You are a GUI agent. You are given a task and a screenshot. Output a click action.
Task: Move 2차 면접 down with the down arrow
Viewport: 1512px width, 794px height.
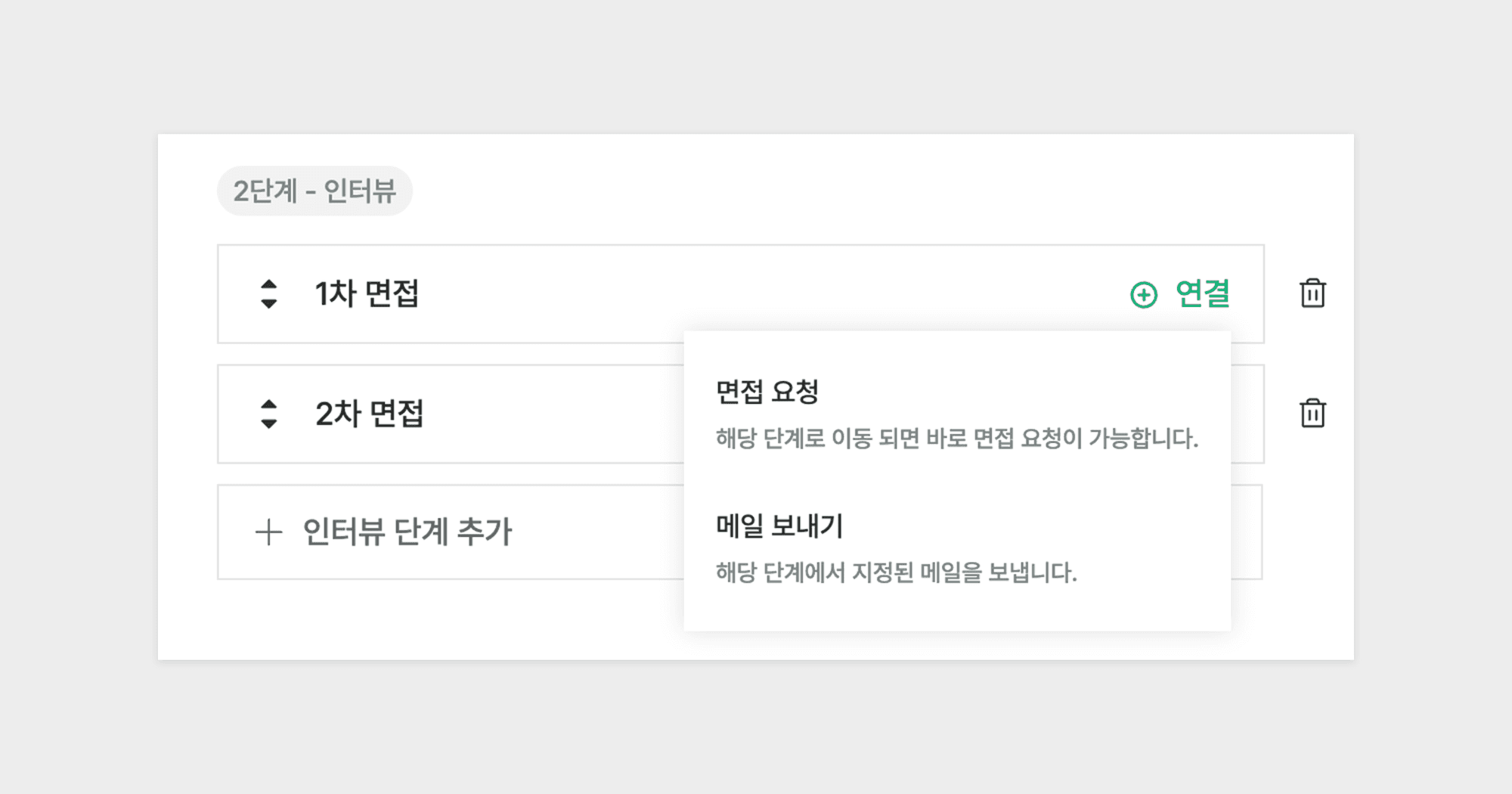(268, 423)
